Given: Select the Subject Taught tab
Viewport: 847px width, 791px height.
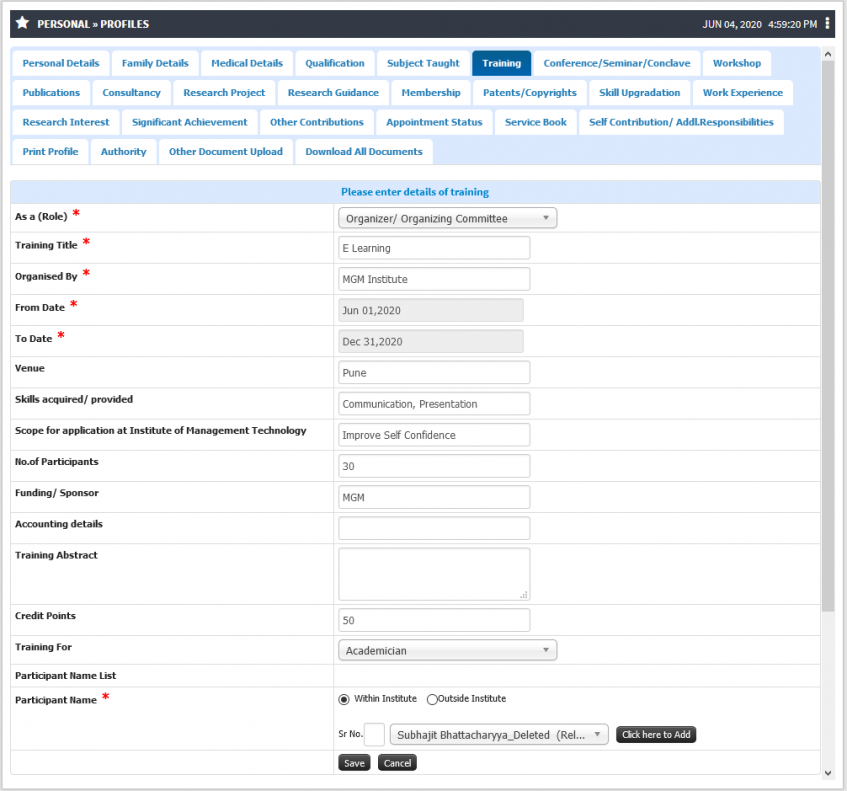Looking at the screenshot, I should click(423, 63).
